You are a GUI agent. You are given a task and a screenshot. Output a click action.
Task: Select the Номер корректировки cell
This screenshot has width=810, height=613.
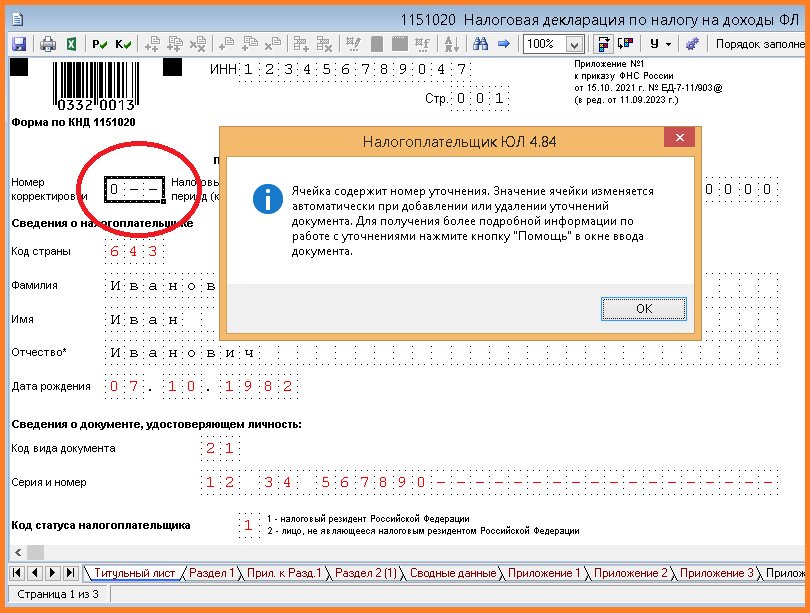tap(134, 190)
